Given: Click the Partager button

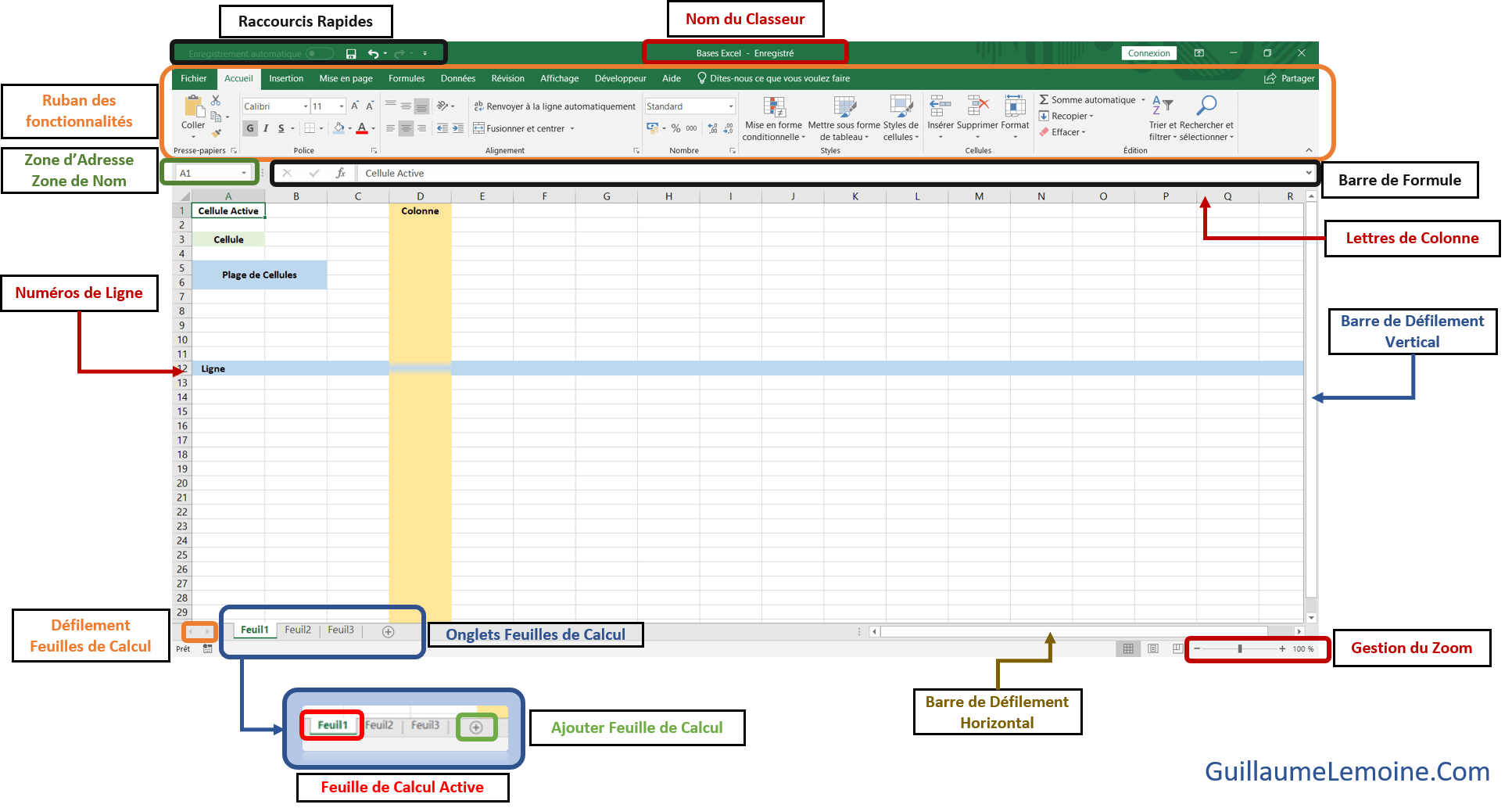Looking at the screenshot, I should point(1289,78).
